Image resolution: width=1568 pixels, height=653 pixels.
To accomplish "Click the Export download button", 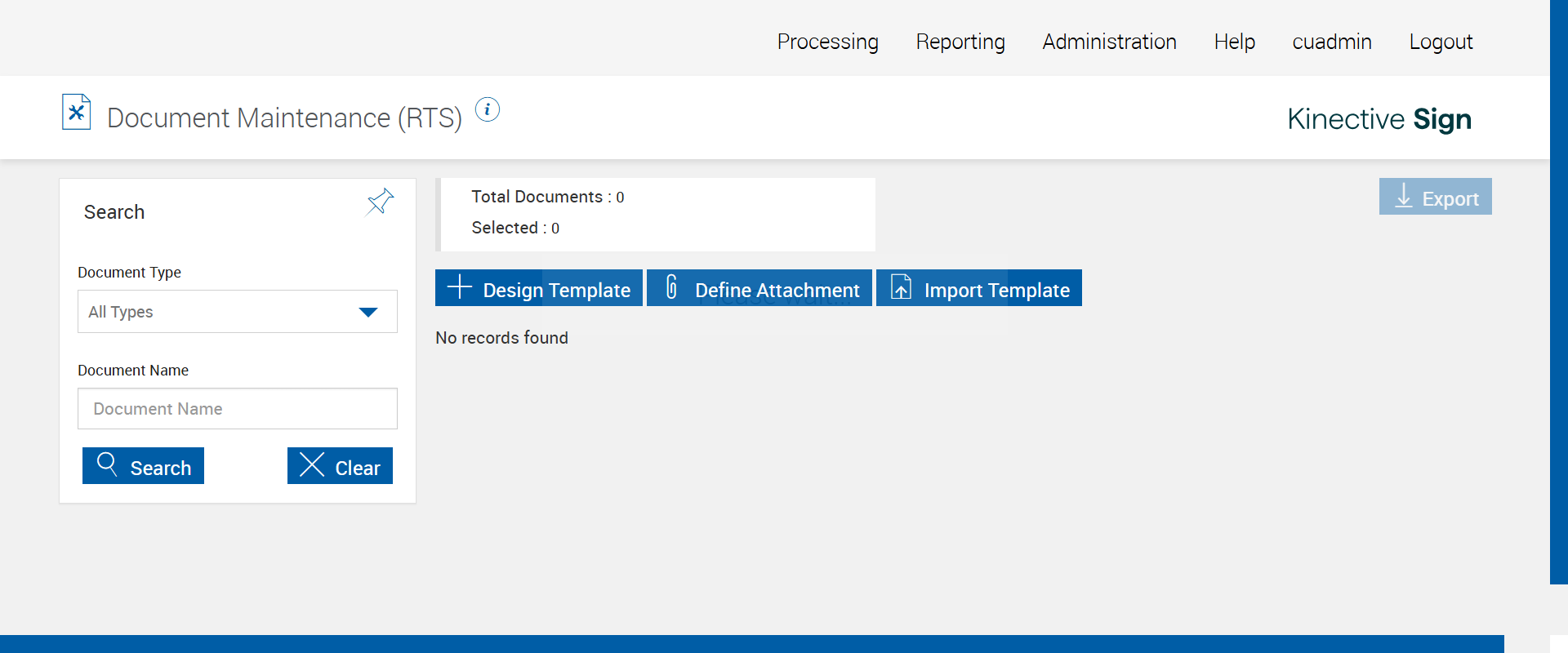I will [1435, 197].
